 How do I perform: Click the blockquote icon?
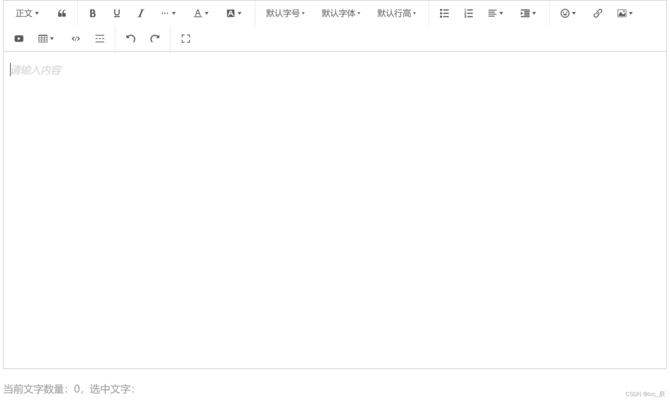click(62, 14)
